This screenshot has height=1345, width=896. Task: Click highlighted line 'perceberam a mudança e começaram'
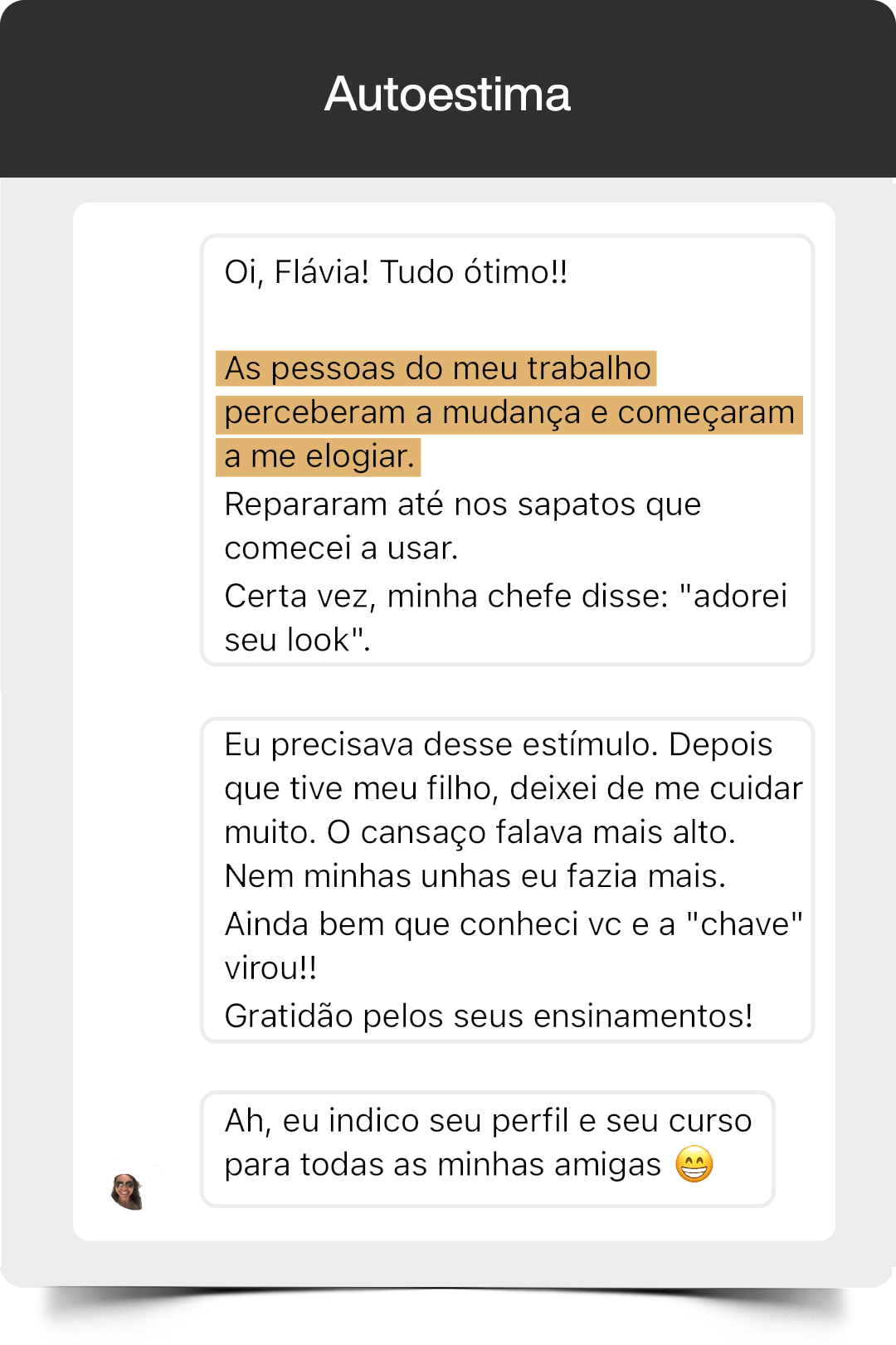(x=509, y=413)
